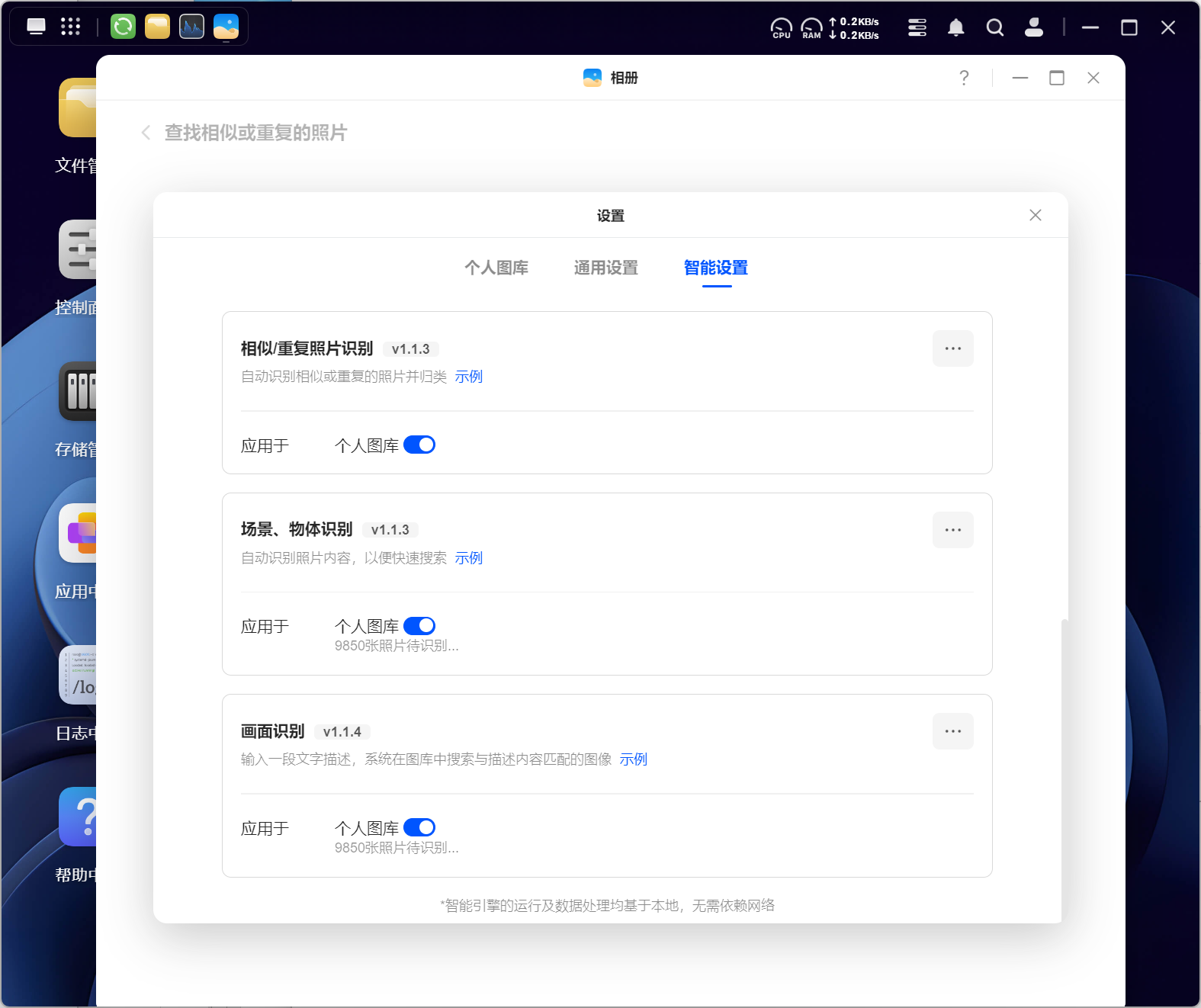The height and width of the screenshot is (1008, 1201).
Task: Open more options for 相似/重复照片识别
Action: (x=952, y=348)
